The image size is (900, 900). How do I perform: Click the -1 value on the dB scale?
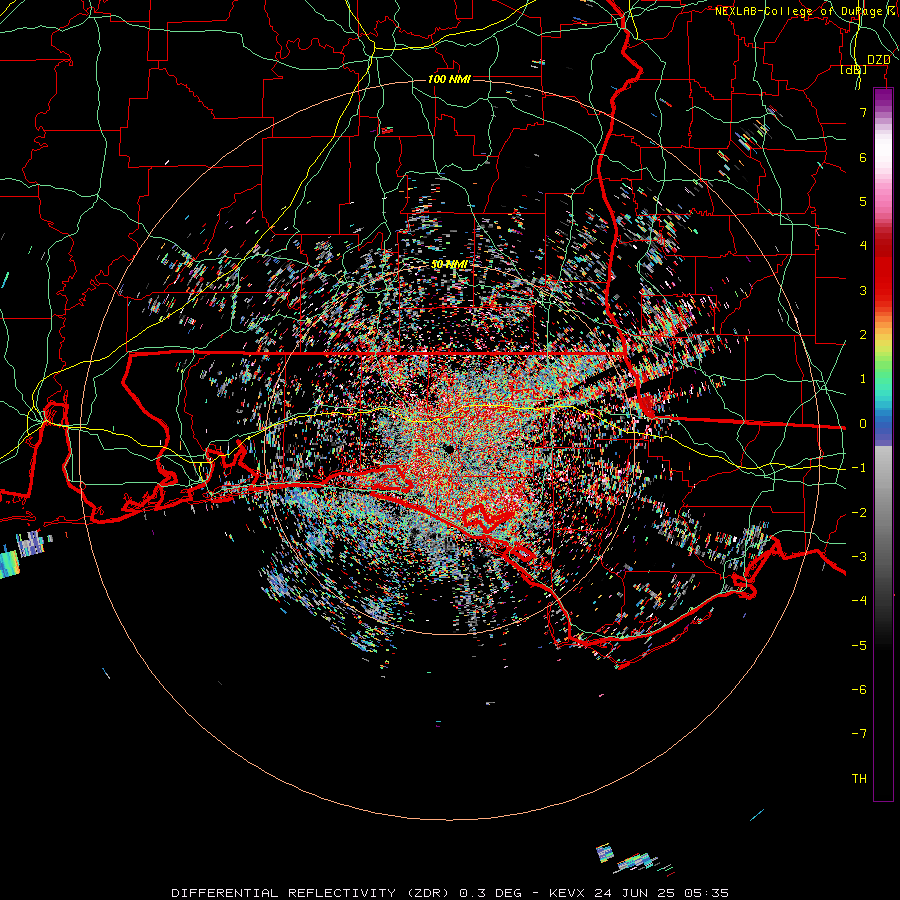[859, 468]
